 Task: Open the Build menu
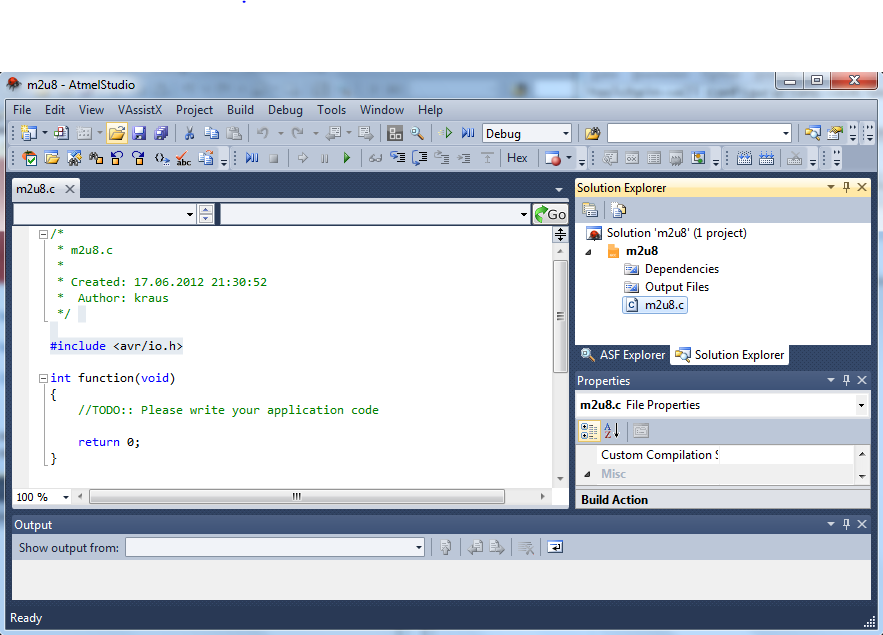(x=240, y=110)
